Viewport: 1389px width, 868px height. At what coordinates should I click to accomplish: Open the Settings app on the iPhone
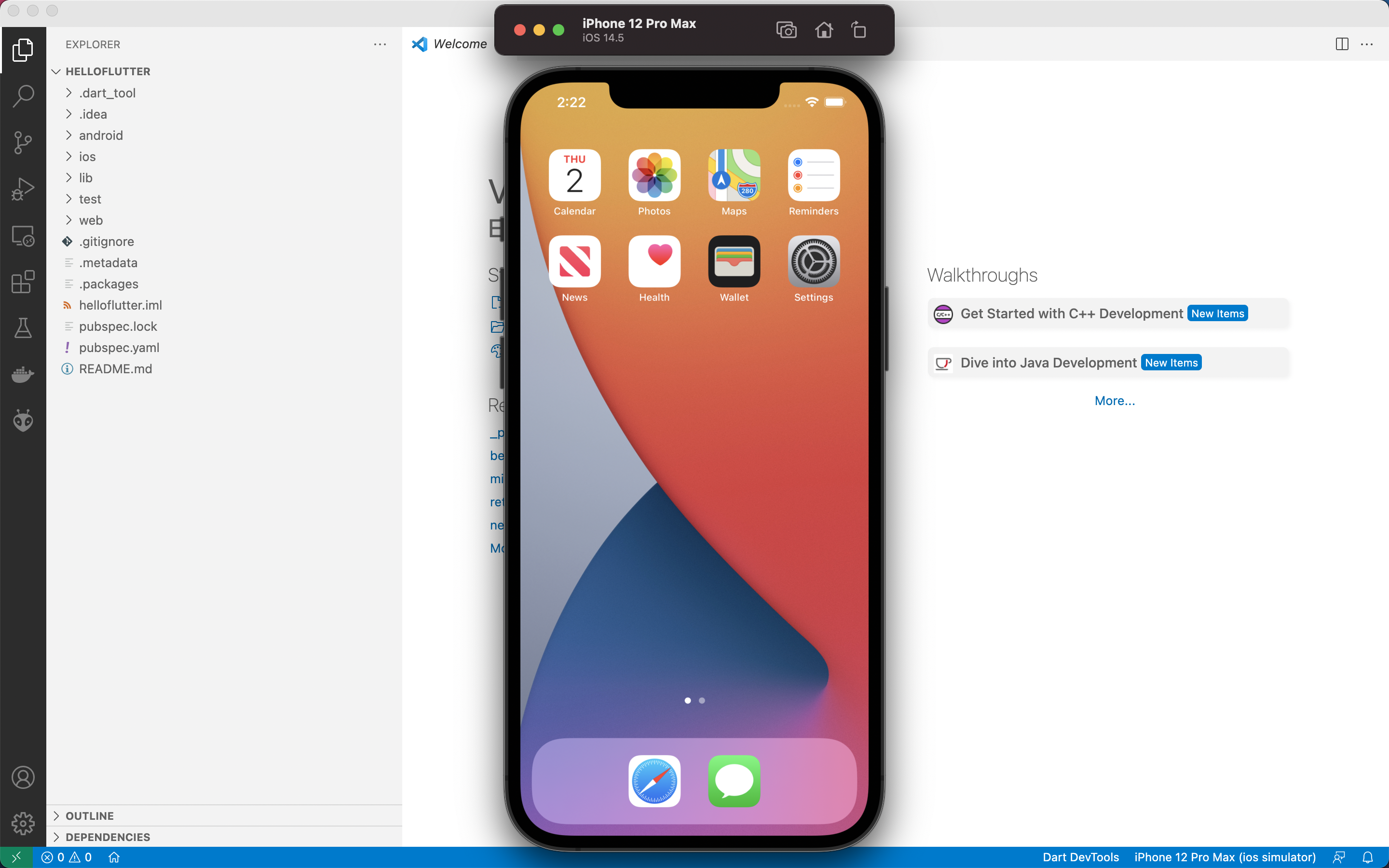tap(814, 261)
